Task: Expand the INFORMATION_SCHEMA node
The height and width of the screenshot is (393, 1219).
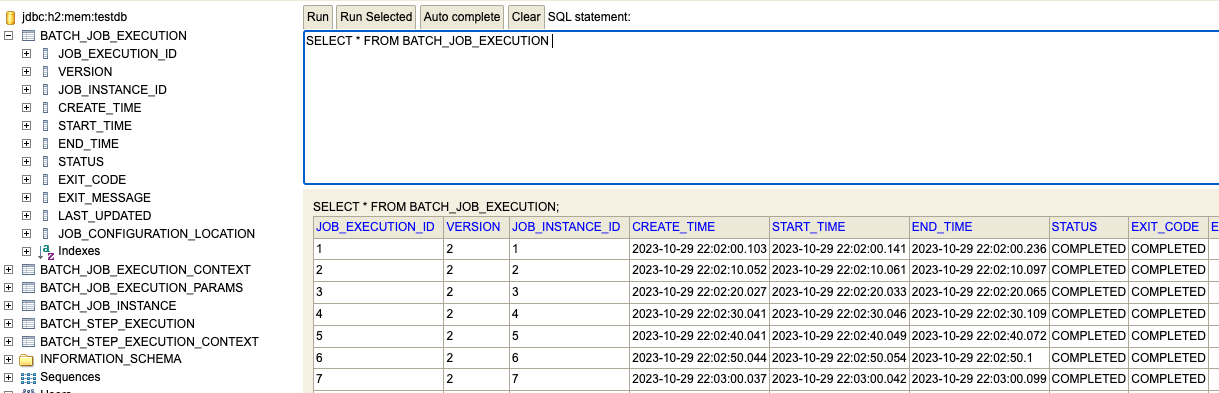Action: pos(9,359)
